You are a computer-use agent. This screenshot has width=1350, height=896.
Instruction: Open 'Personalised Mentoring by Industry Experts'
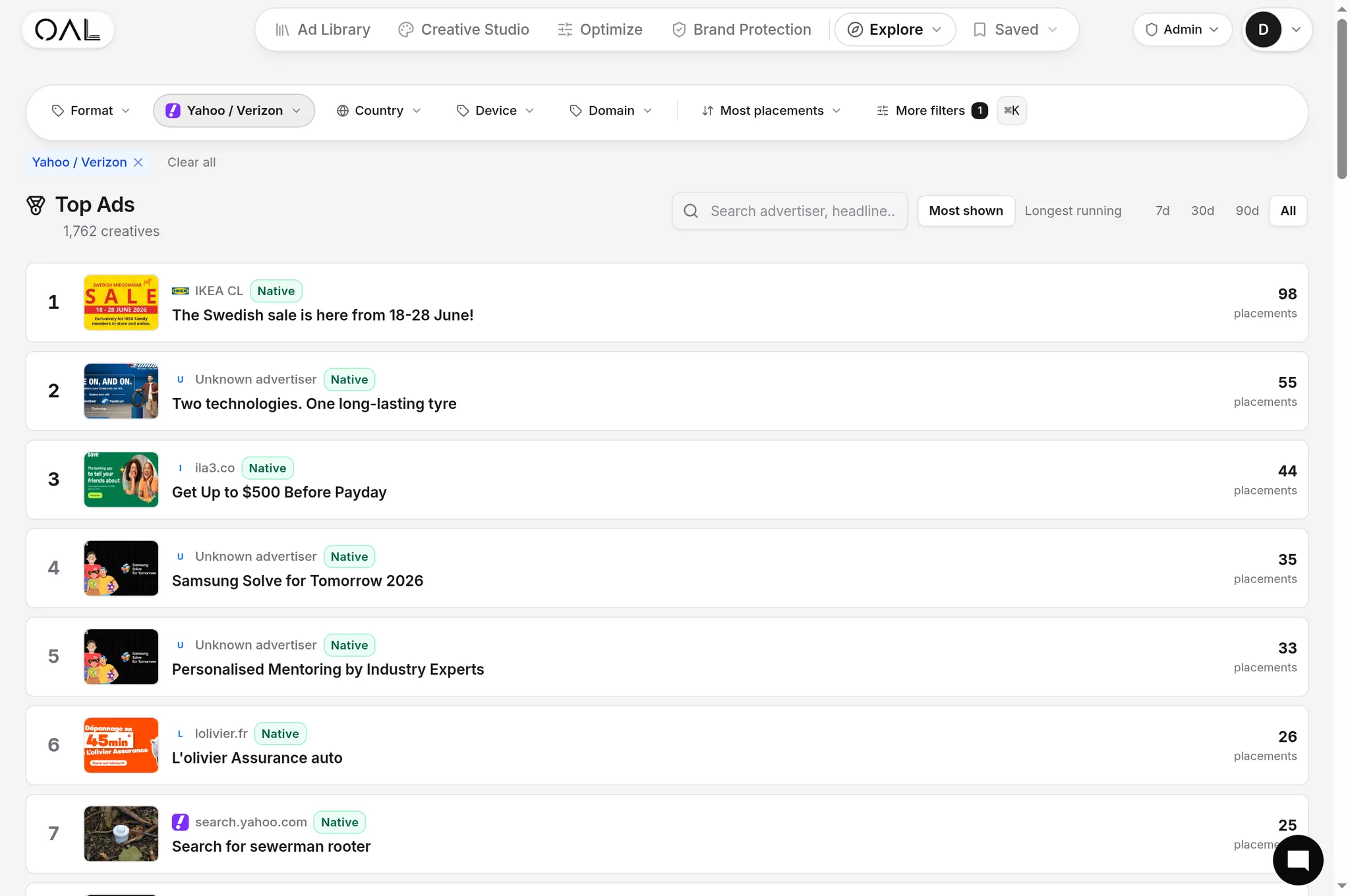[x=328, y=669]
